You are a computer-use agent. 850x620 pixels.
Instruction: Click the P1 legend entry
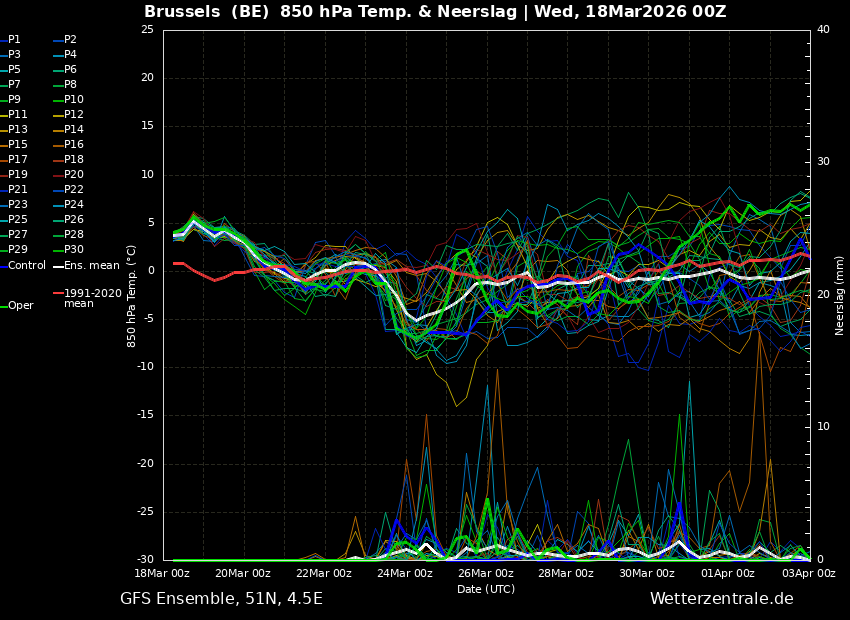[14, 40]
